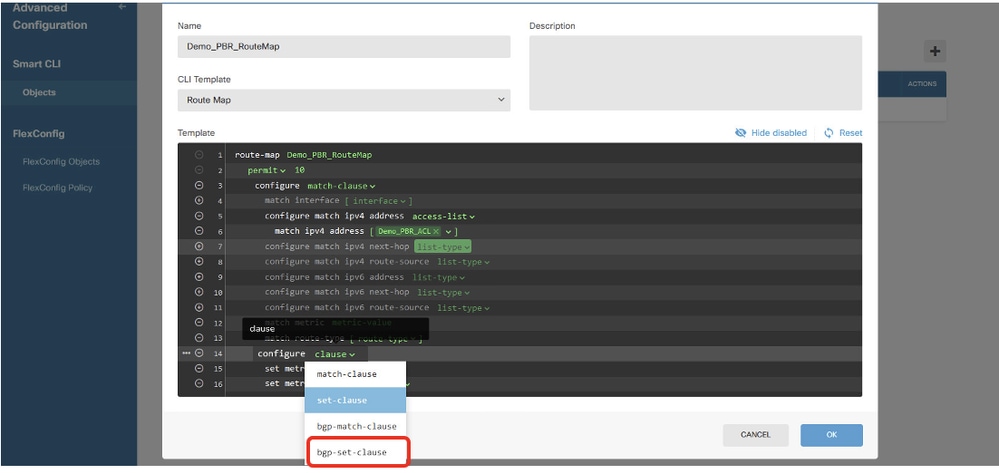The width and height of the screenshot is (999, 473).
Task: Click the minus icon on line 16
Action: coord(199,384)
